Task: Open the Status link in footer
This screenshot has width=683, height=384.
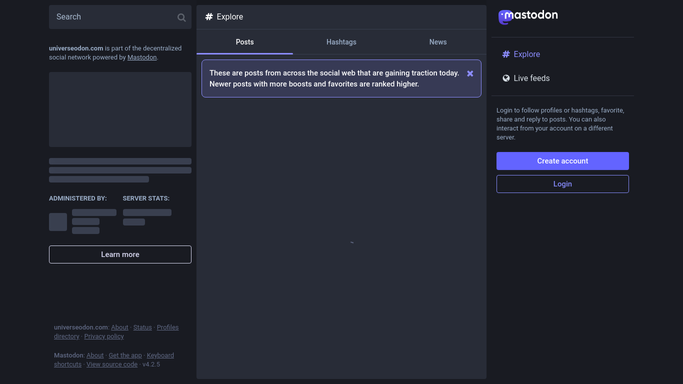Action: (142, 327)
